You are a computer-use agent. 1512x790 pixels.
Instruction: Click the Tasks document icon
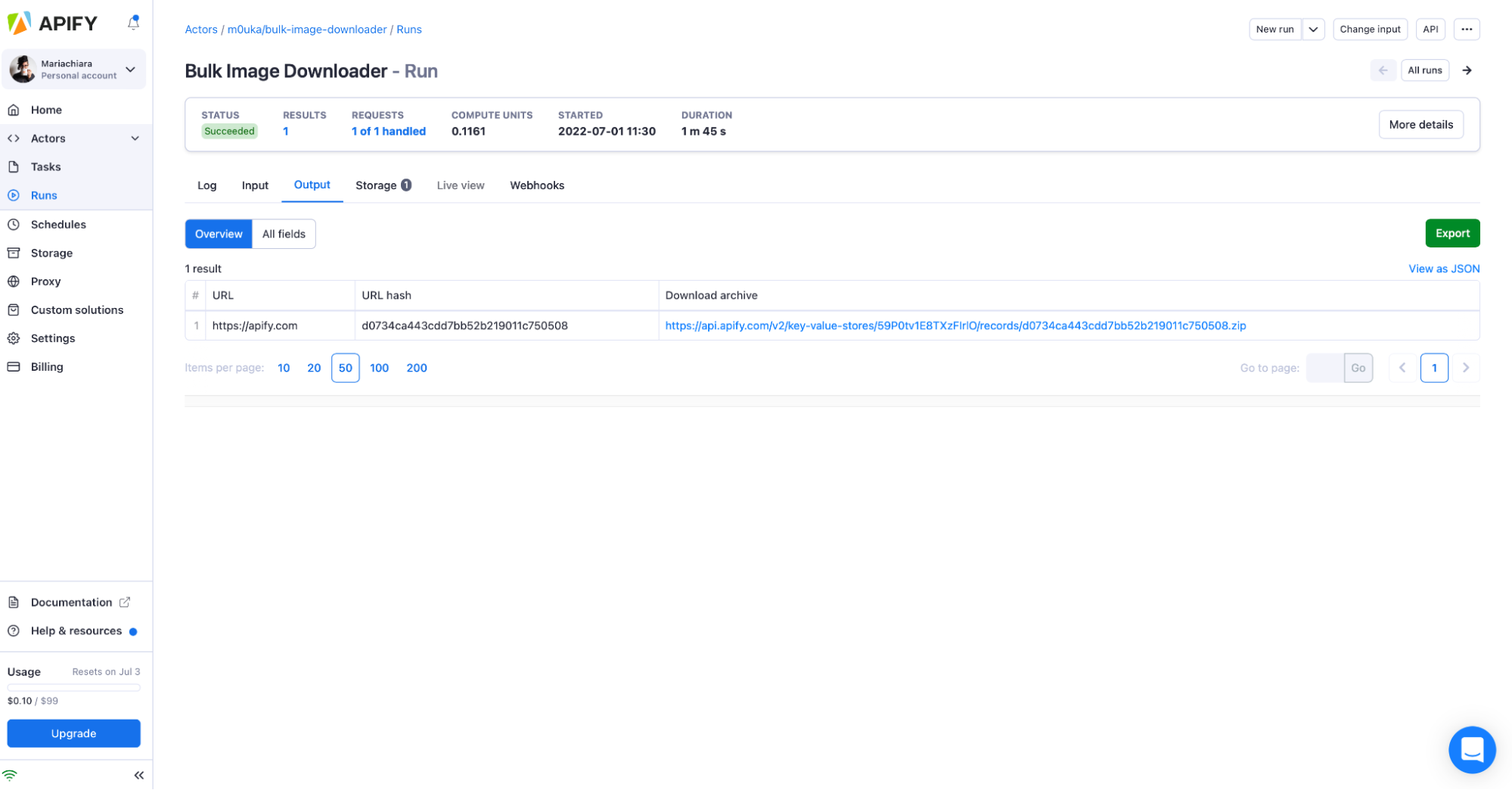coord(14,166)
